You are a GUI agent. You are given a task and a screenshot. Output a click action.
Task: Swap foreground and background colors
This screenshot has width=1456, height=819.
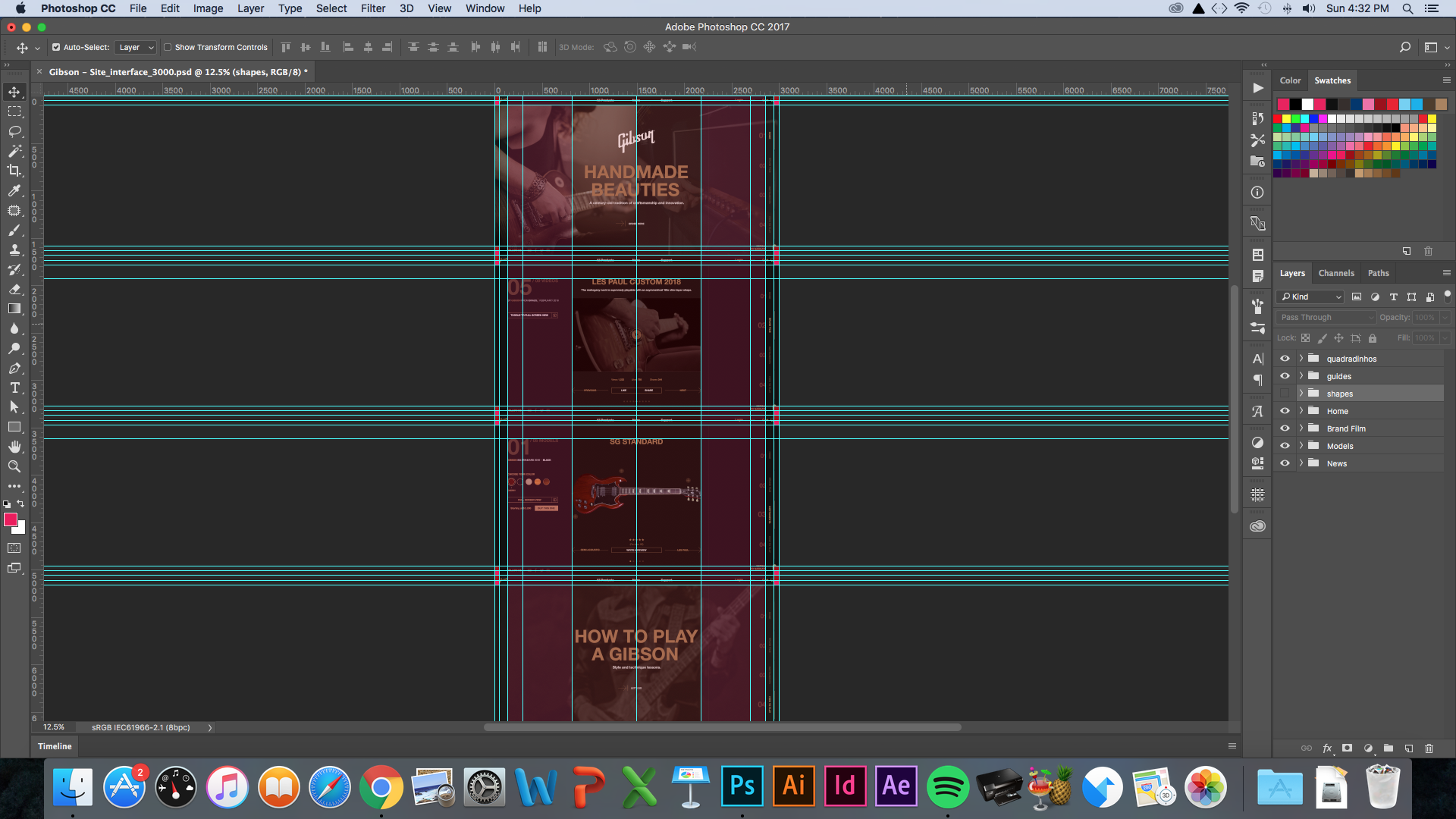(x=20, y=504)
